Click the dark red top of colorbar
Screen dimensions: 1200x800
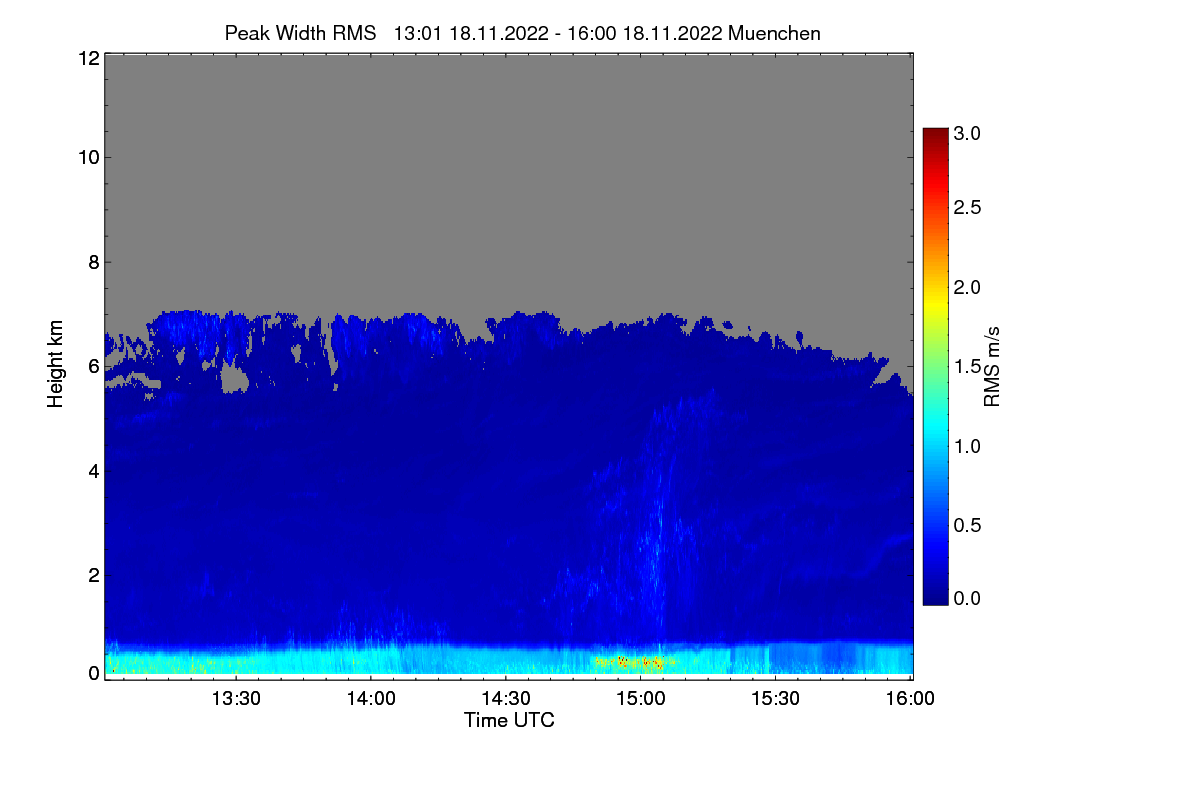(935, 135)
